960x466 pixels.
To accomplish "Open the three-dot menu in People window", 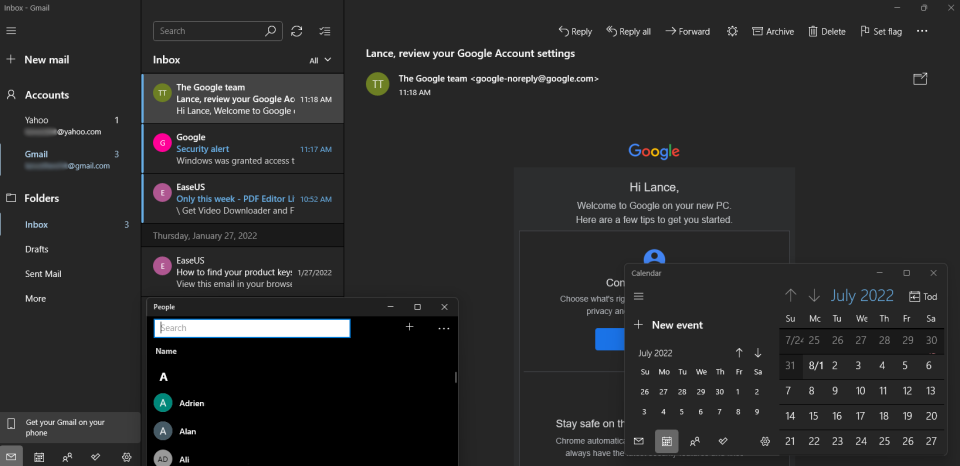I will coord(444,328).
